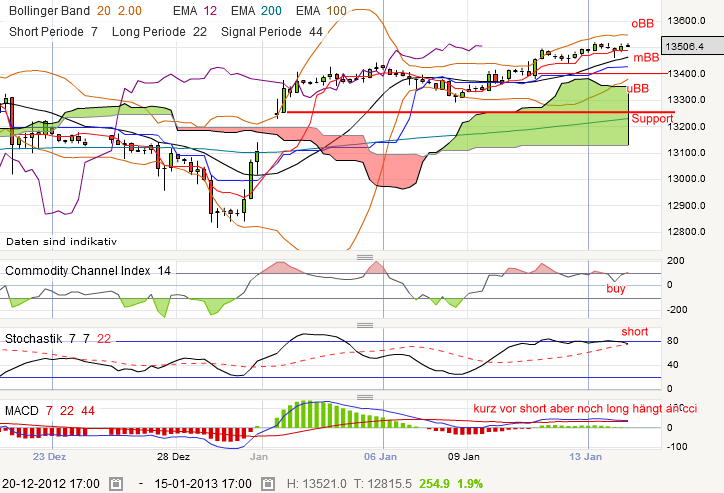Click the CCI -200 axis label
This screenshot has height=493, width=724.
pos(677,309)
